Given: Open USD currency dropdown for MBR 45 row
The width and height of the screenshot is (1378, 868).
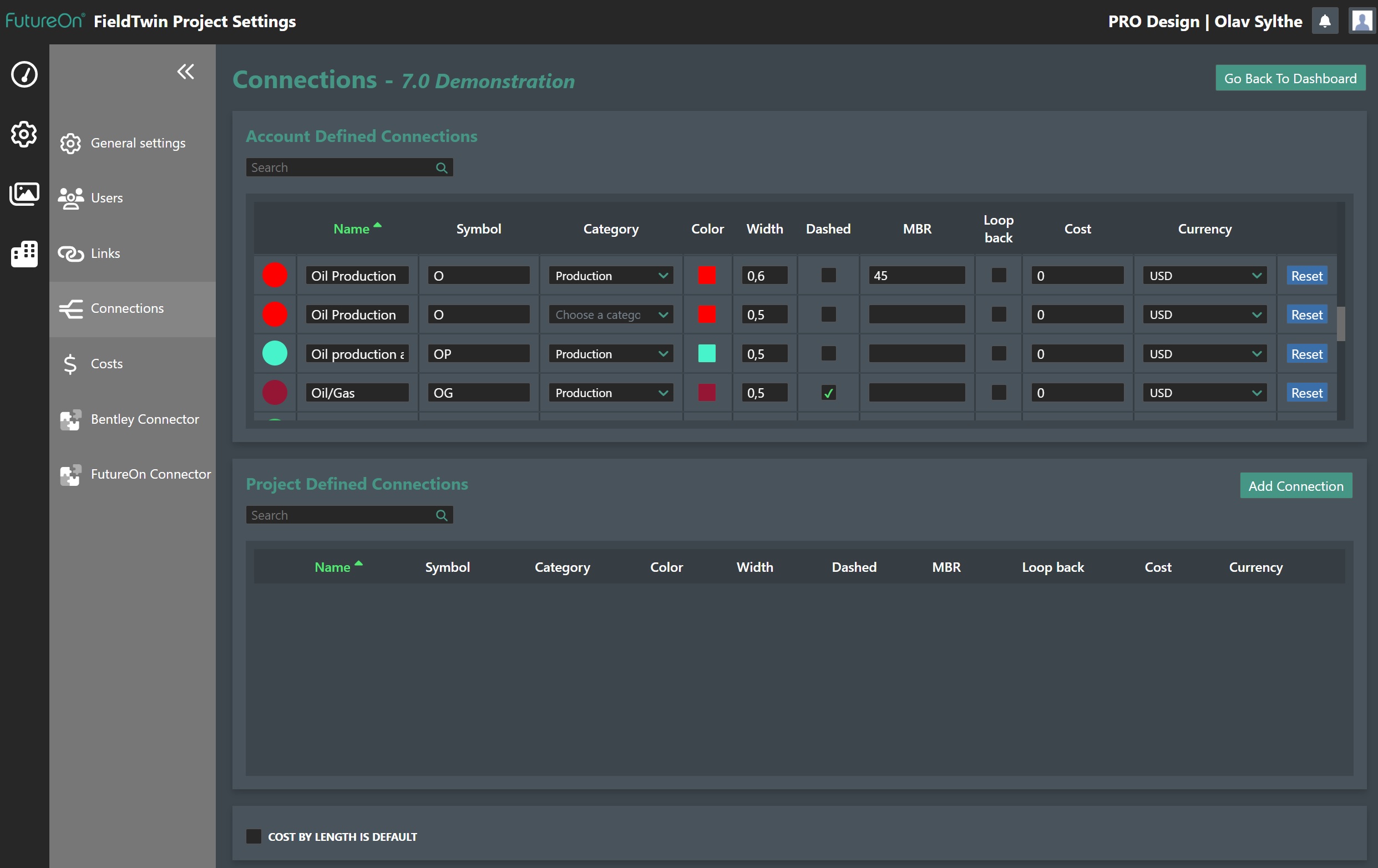Looking at the screenshot, I should click(x=1204, y=275).
